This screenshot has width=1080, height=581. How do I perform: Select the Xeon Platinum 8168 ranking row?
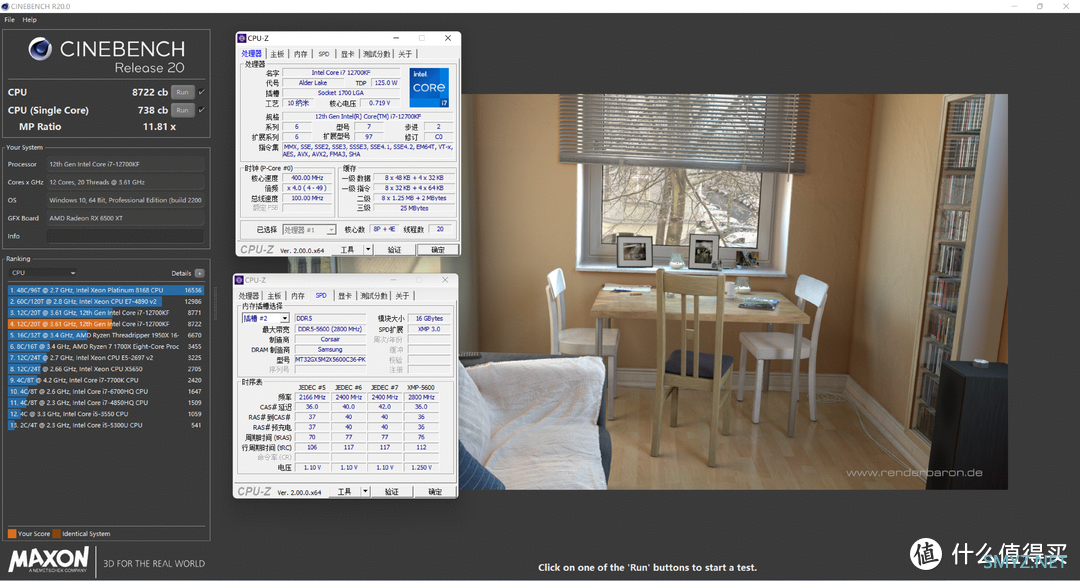pos(106,290)
